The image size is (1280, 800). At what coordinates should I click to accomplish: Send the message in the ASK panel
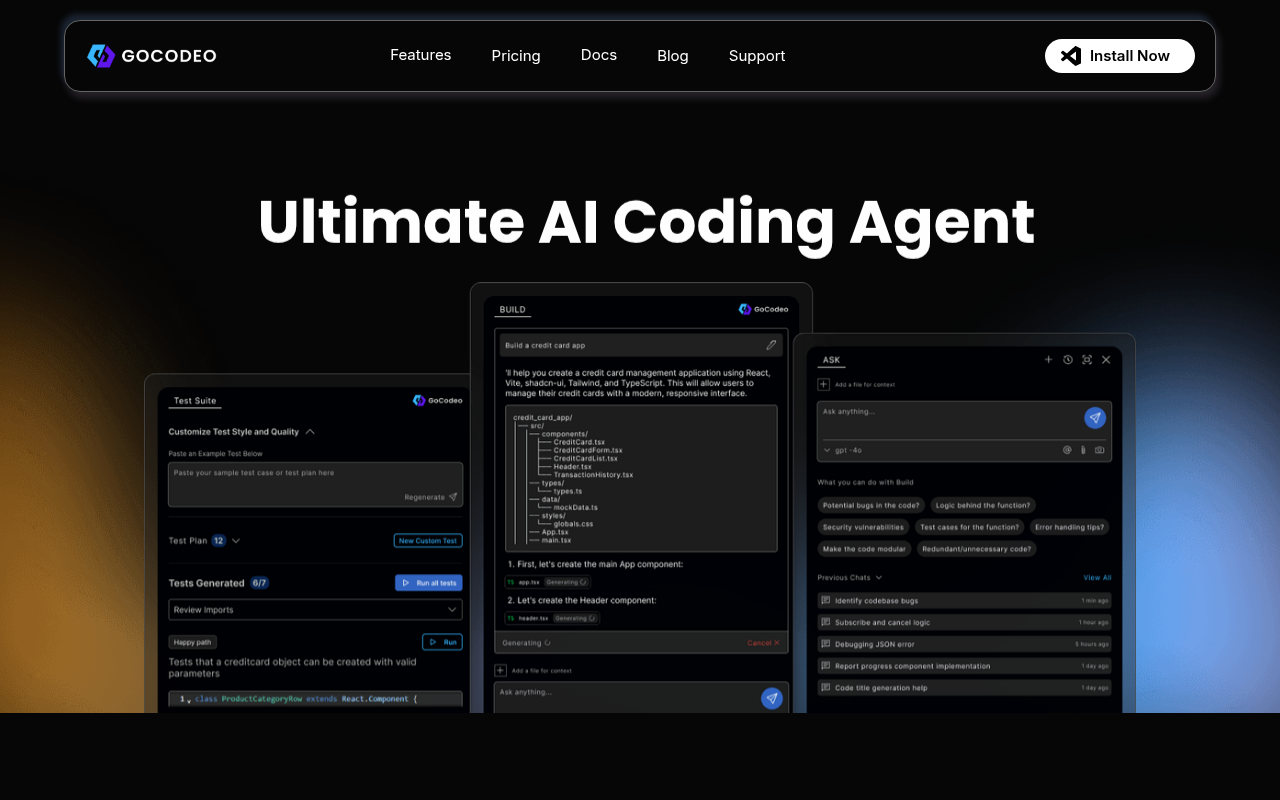click(x=1095, y=418)
